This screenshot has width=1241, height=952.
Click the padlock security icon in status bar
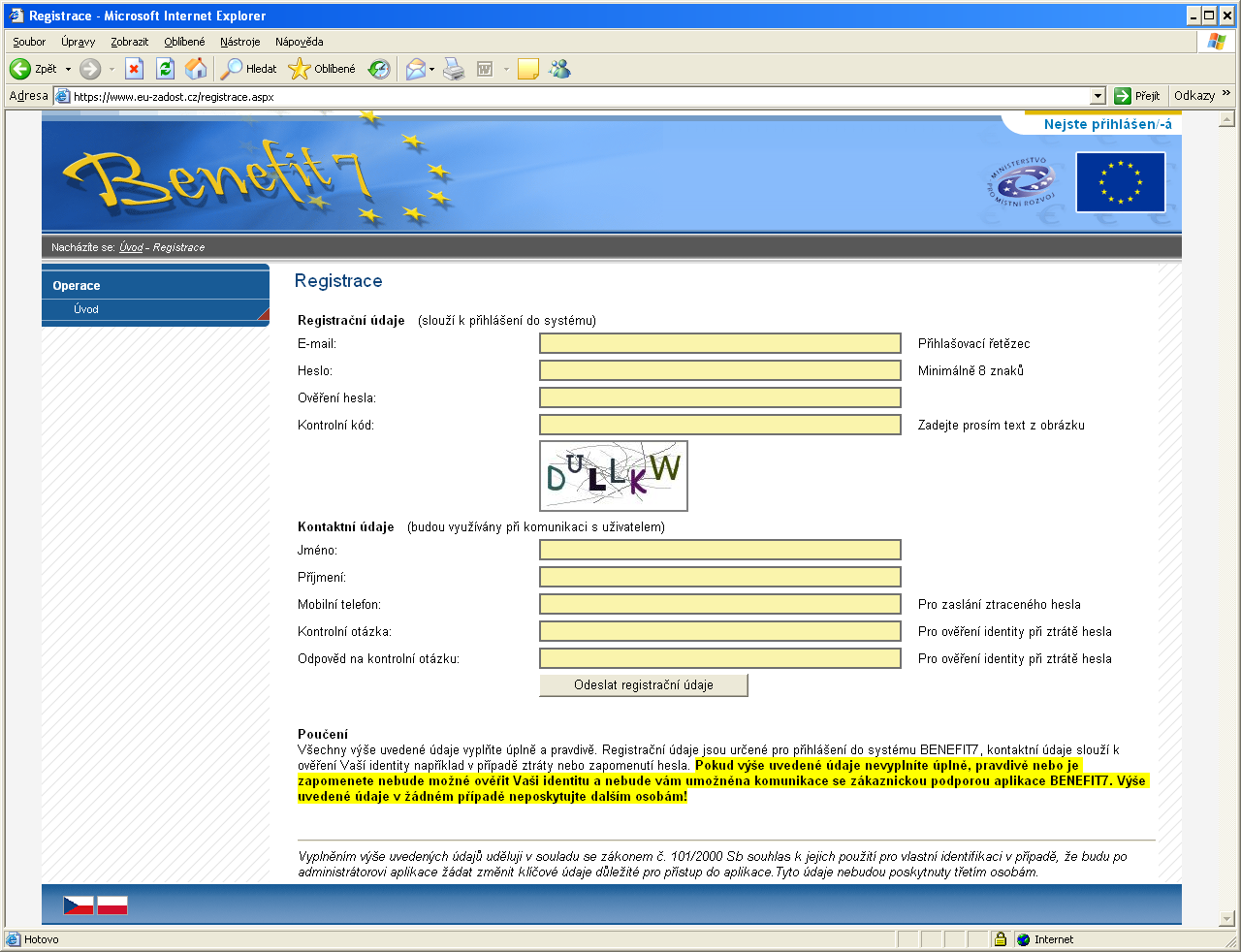click(x=1000, y=939)
